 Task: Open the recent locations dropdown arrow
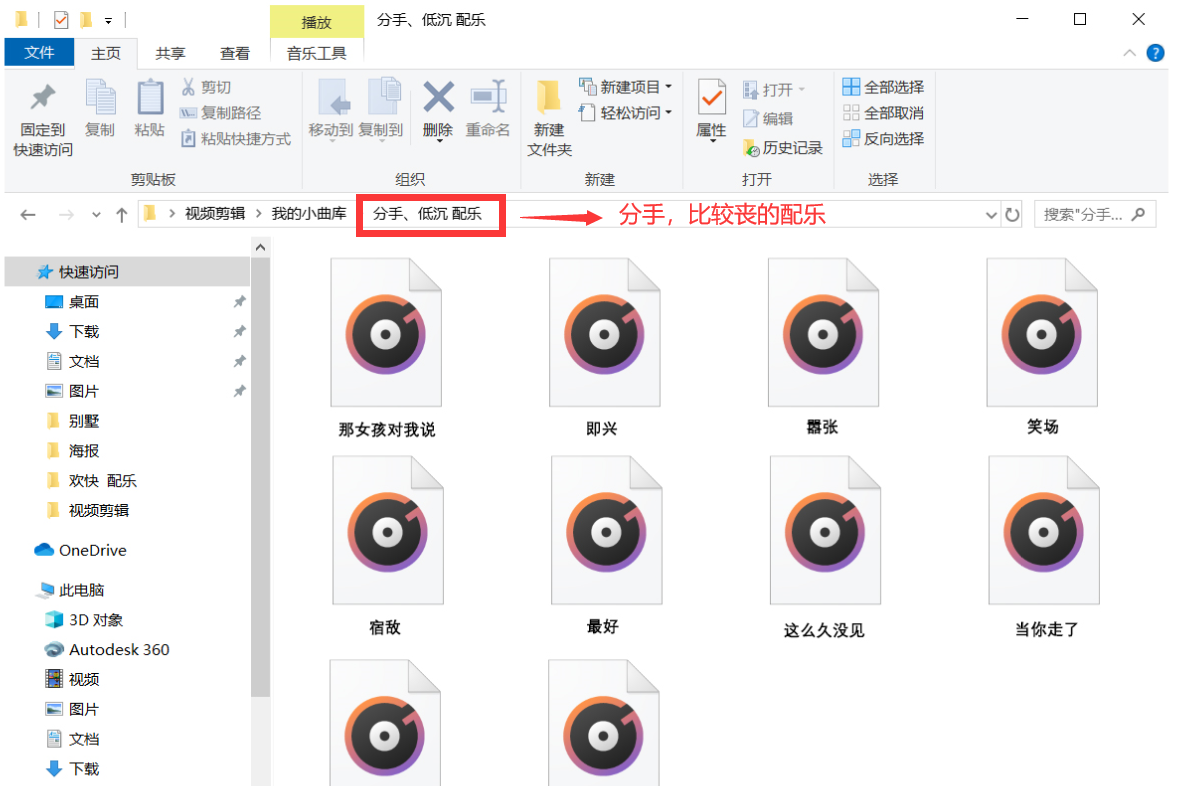[x=96, y=215]
